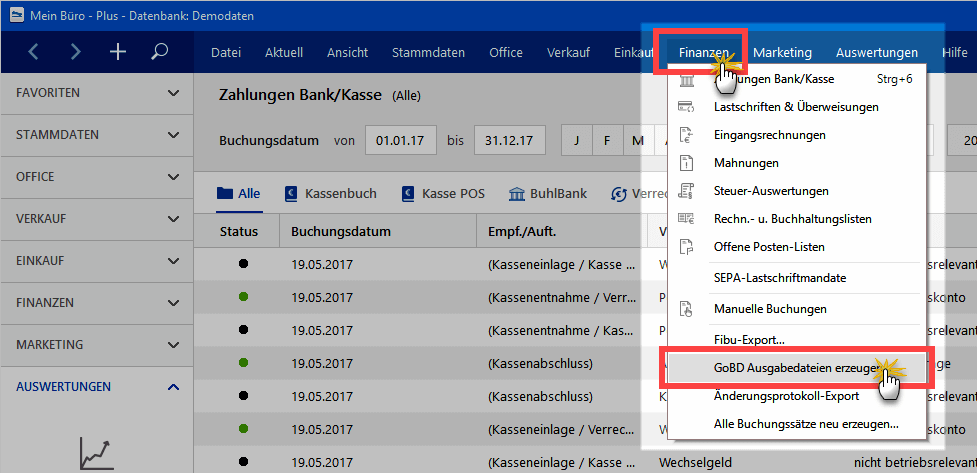Expand the MARKETING sidebar section

[x=97, y=345]
